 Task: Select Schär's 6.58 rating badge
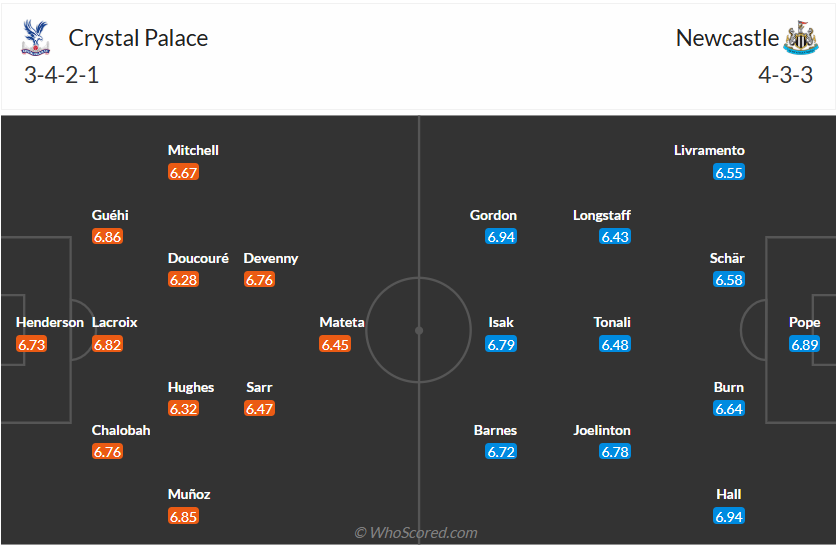pyautogui.click(x=729, y=280)
